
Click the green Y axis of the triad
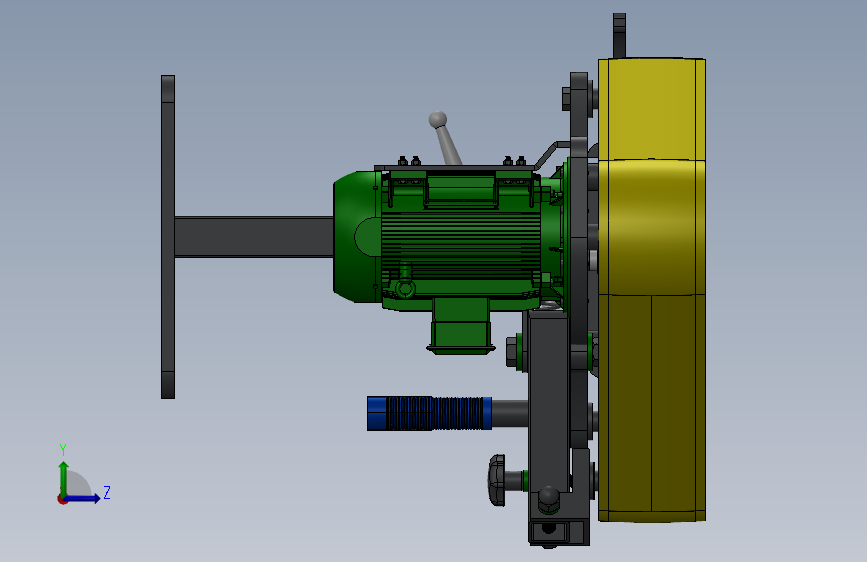pyautogui.click(x=64, y=478)
